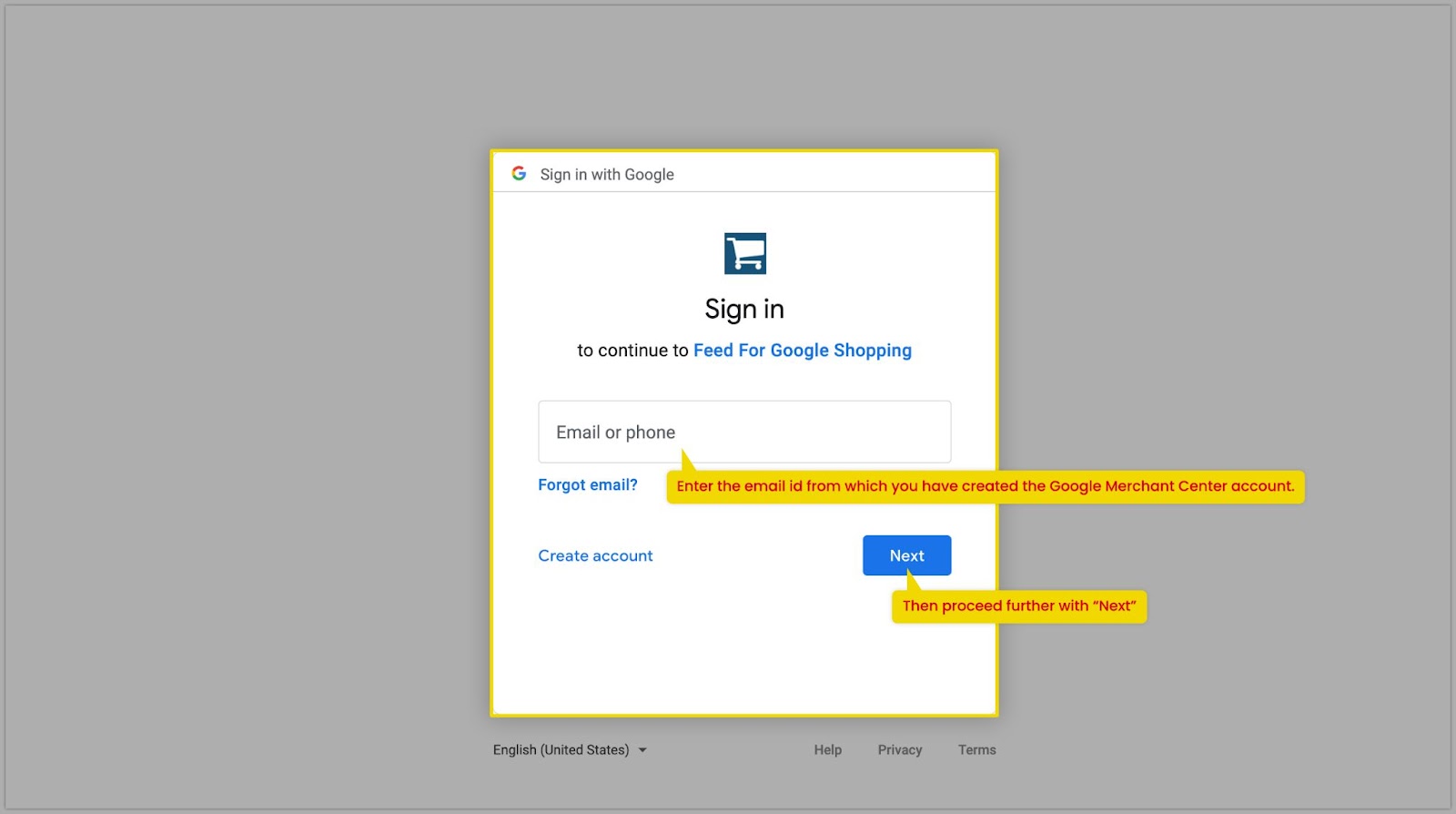Image resolution: width=1456 pixels, height=814 pixels.
Task: Expand the English (United States) language dropdown
Action: click(x=570, y=750)
